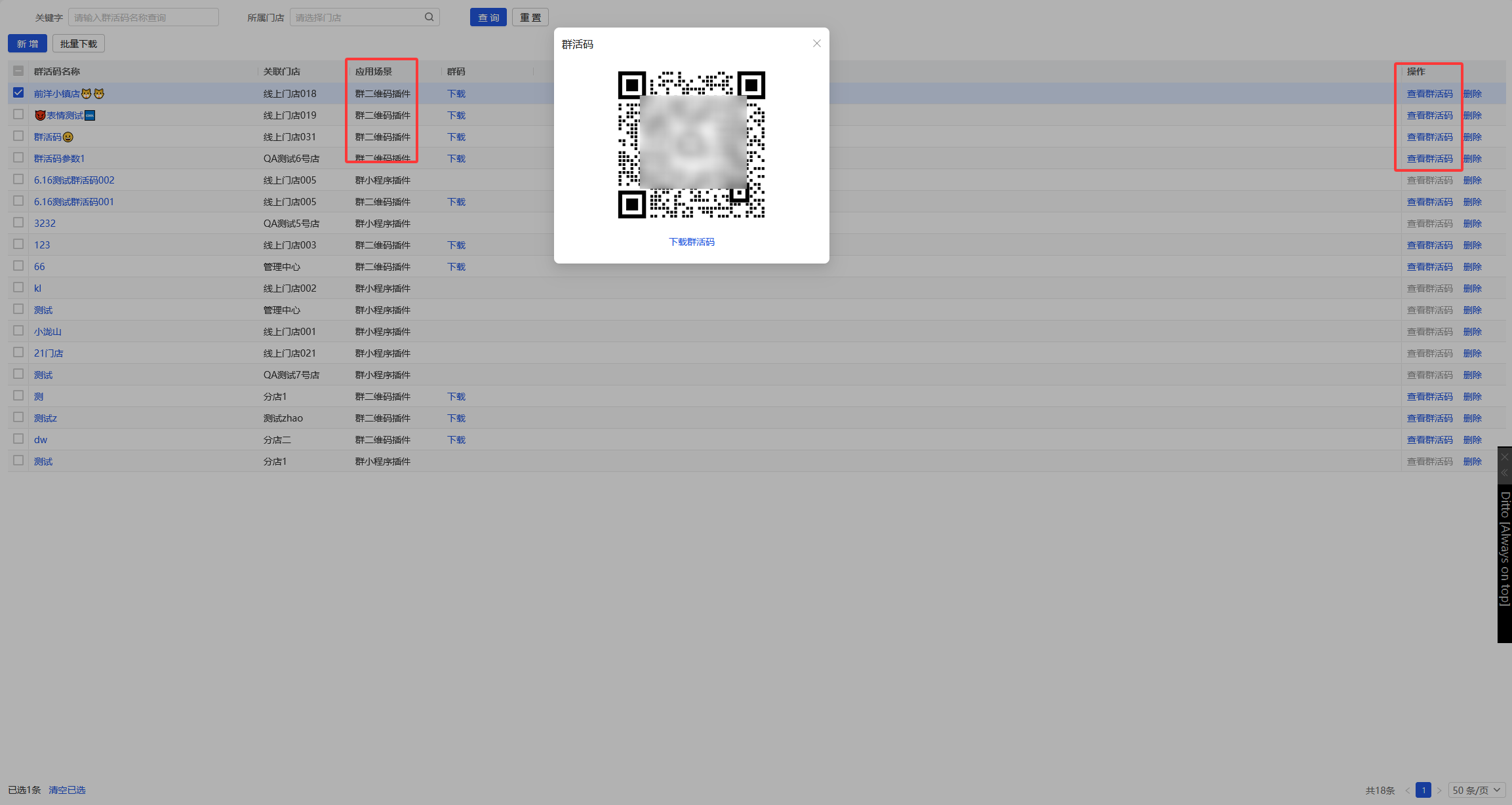
Task: Uncheck the 前洋小镇店 row checkbox
Action: click(18, 93)
